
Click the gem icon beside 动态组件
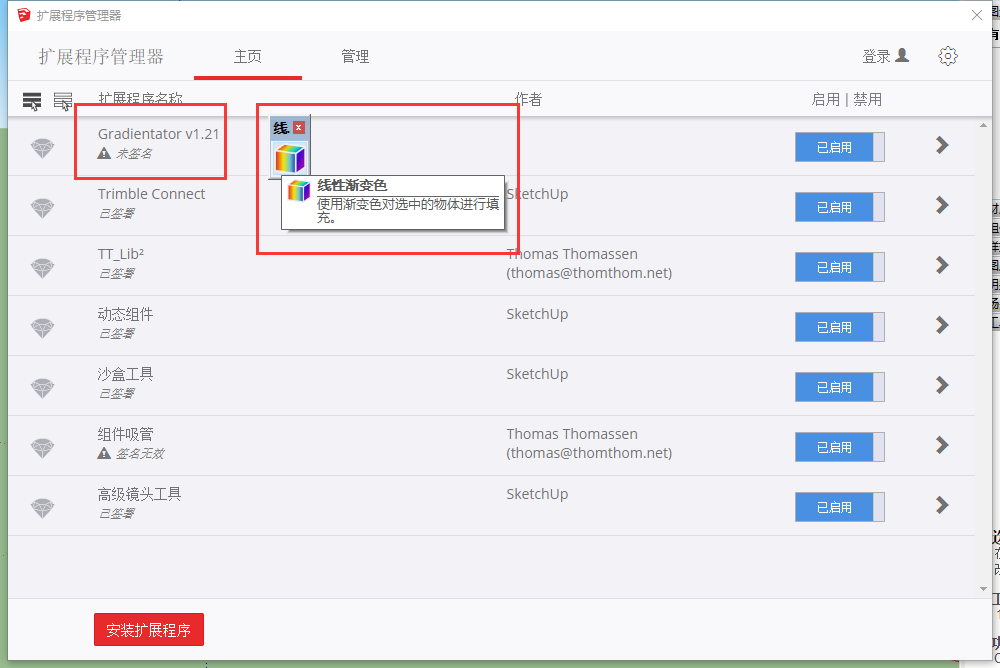pyautogui.click(x=43, y=328)
